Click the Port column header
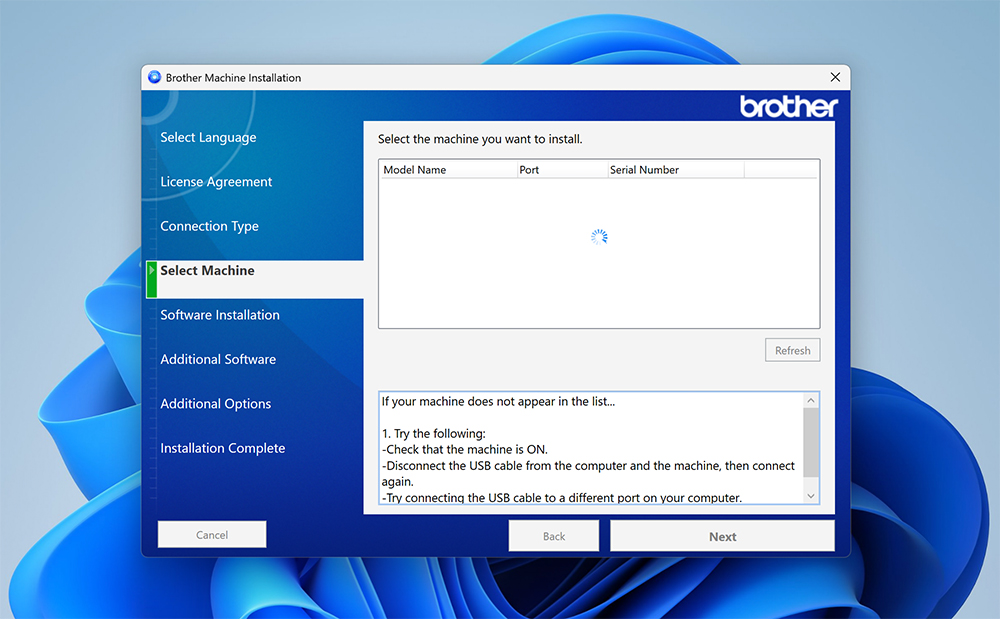This screenshot has width=1000, height=620. click(562, 170)
